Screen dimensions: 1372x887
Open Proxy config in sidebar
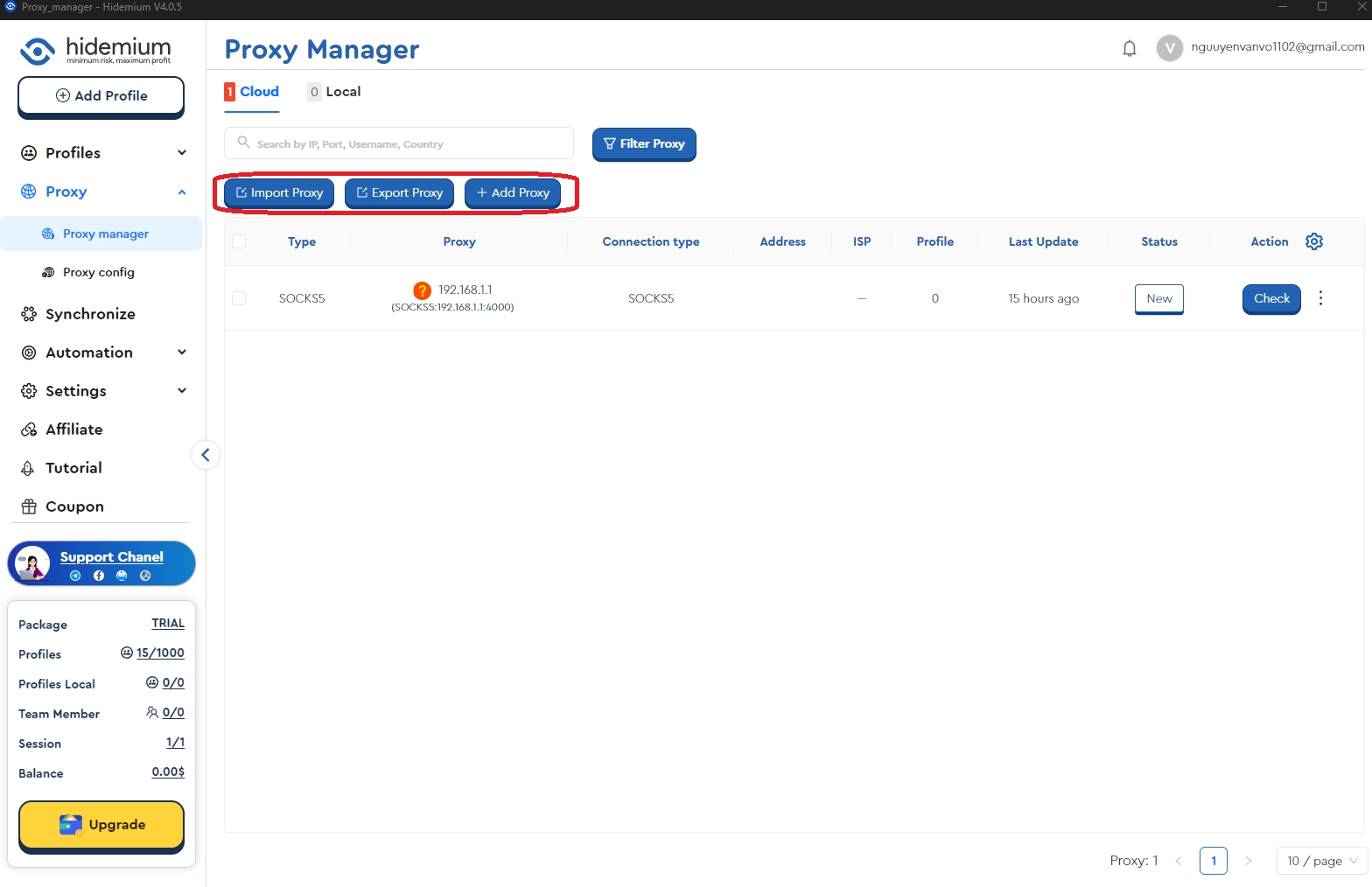pos(98,272)
